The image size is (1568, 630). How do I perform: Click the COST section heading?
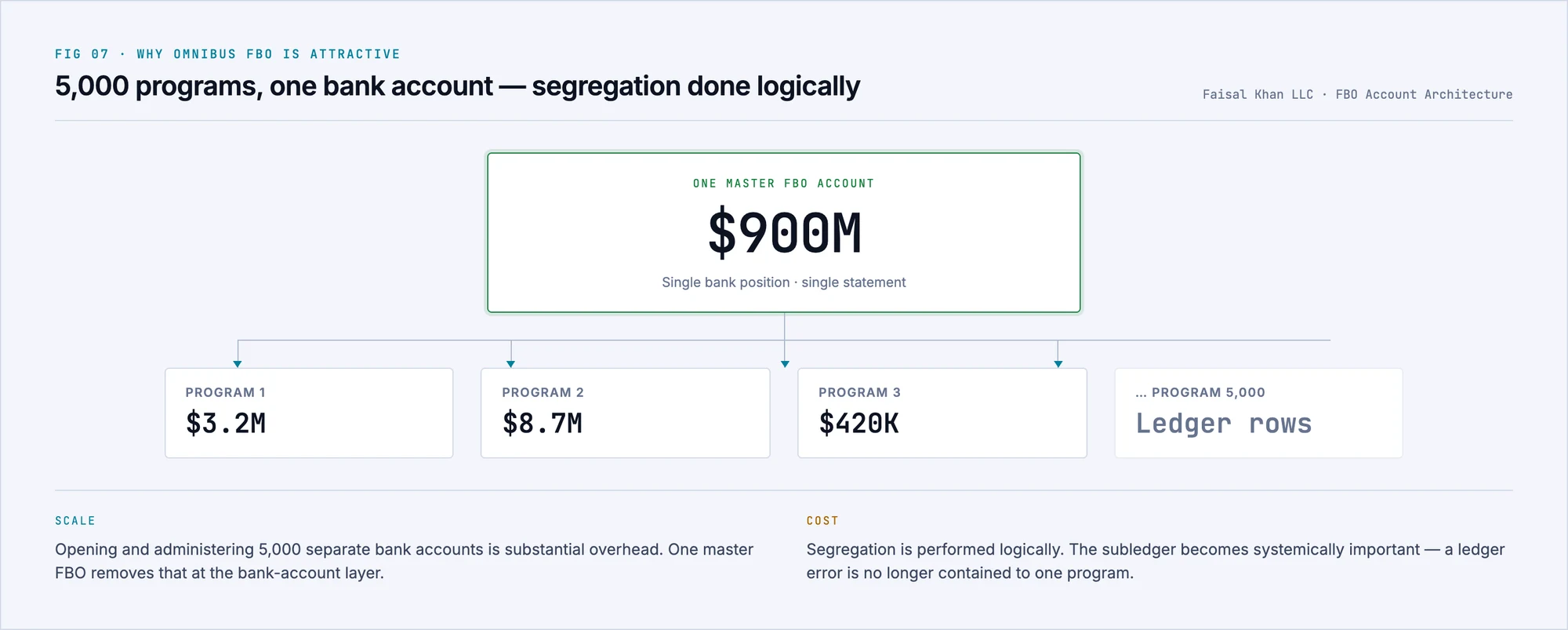(x=822, y=521)
